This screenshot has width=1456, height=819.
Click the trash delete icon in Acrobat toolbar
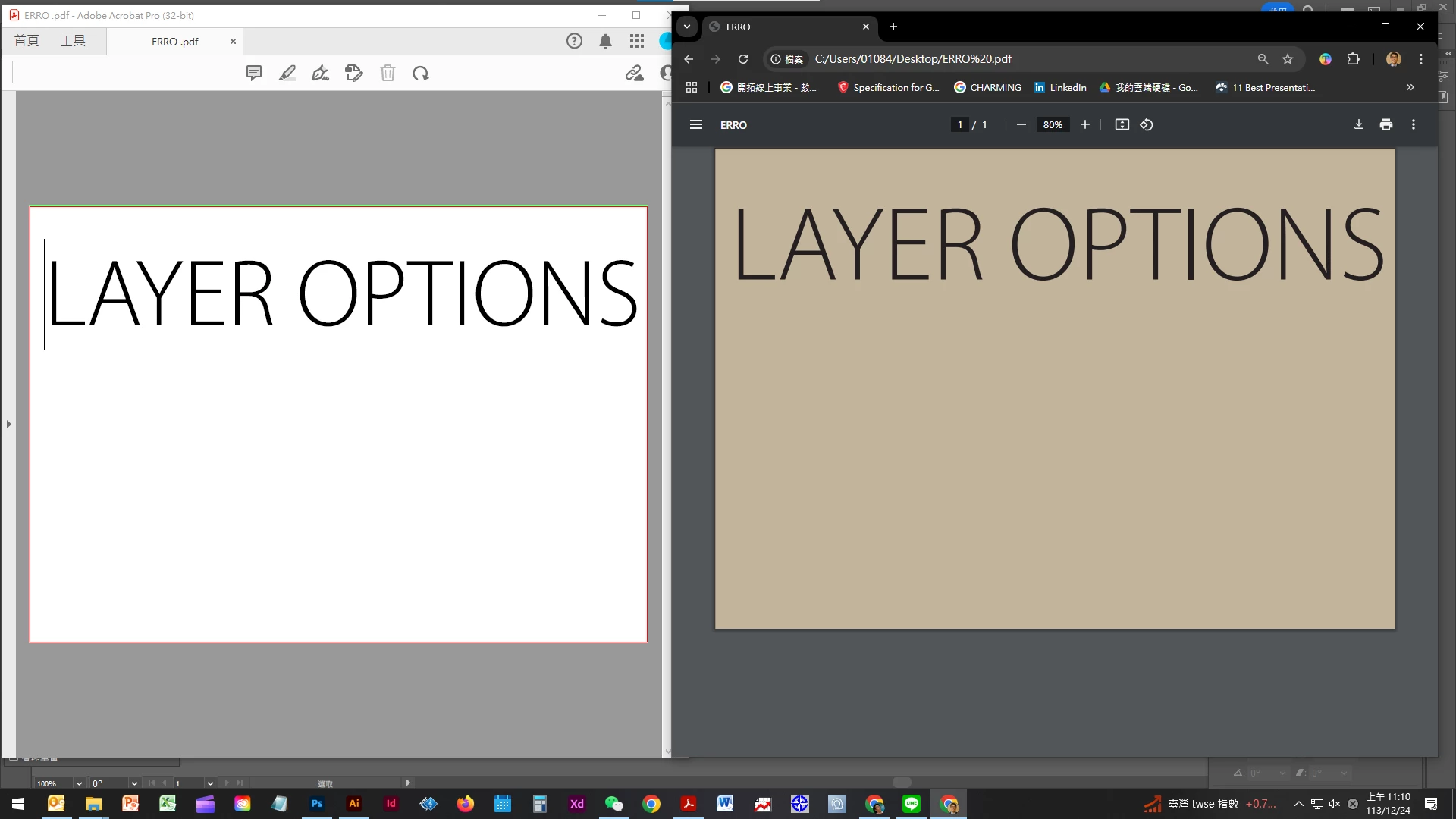click(388, 73)
